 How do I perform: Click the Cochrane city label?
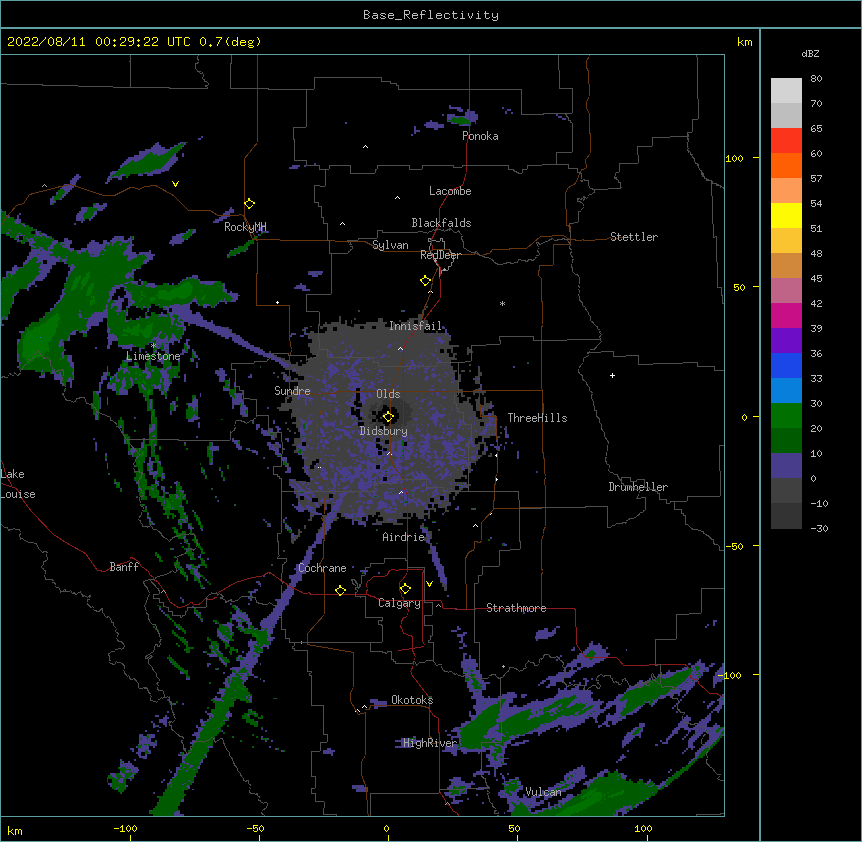pos(322,568)
